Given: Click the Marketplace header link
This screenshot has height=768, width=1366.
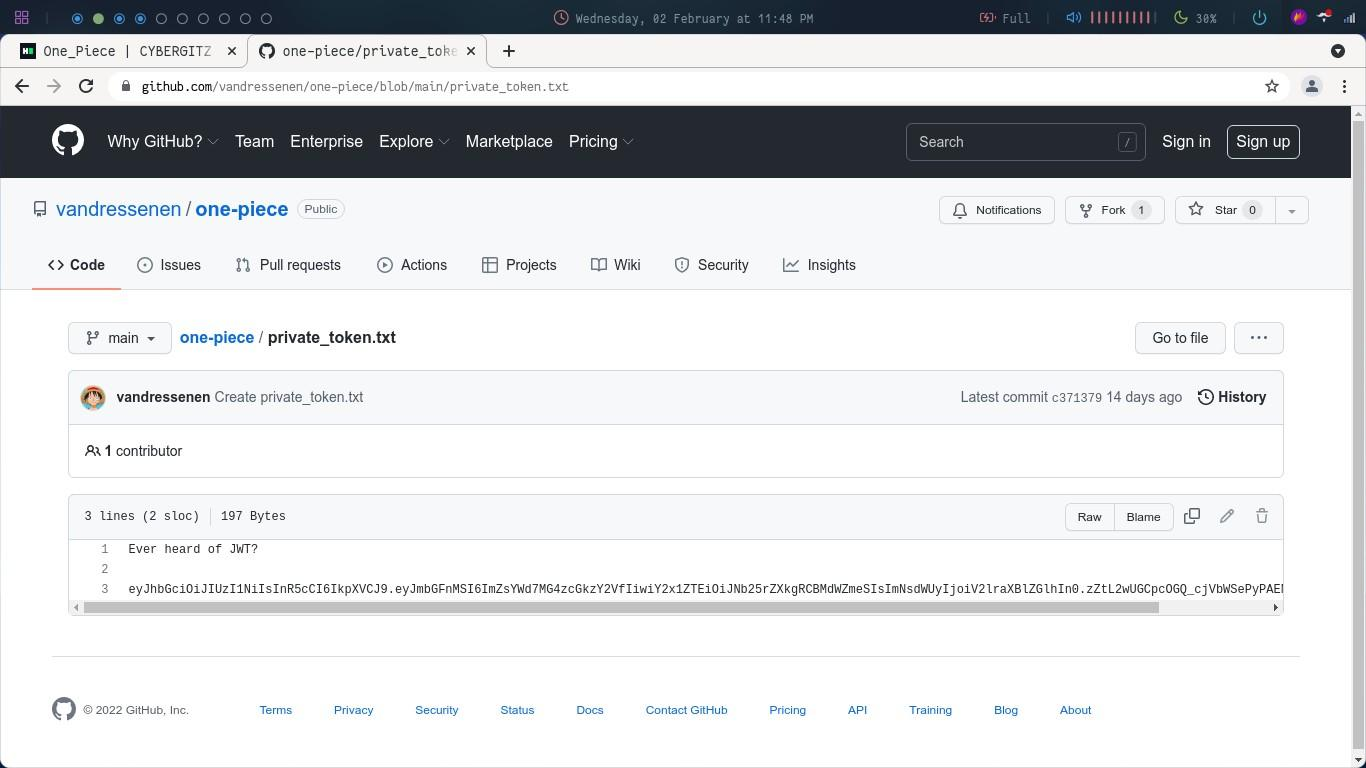Looking at the screenshot, I should point(509,141).
